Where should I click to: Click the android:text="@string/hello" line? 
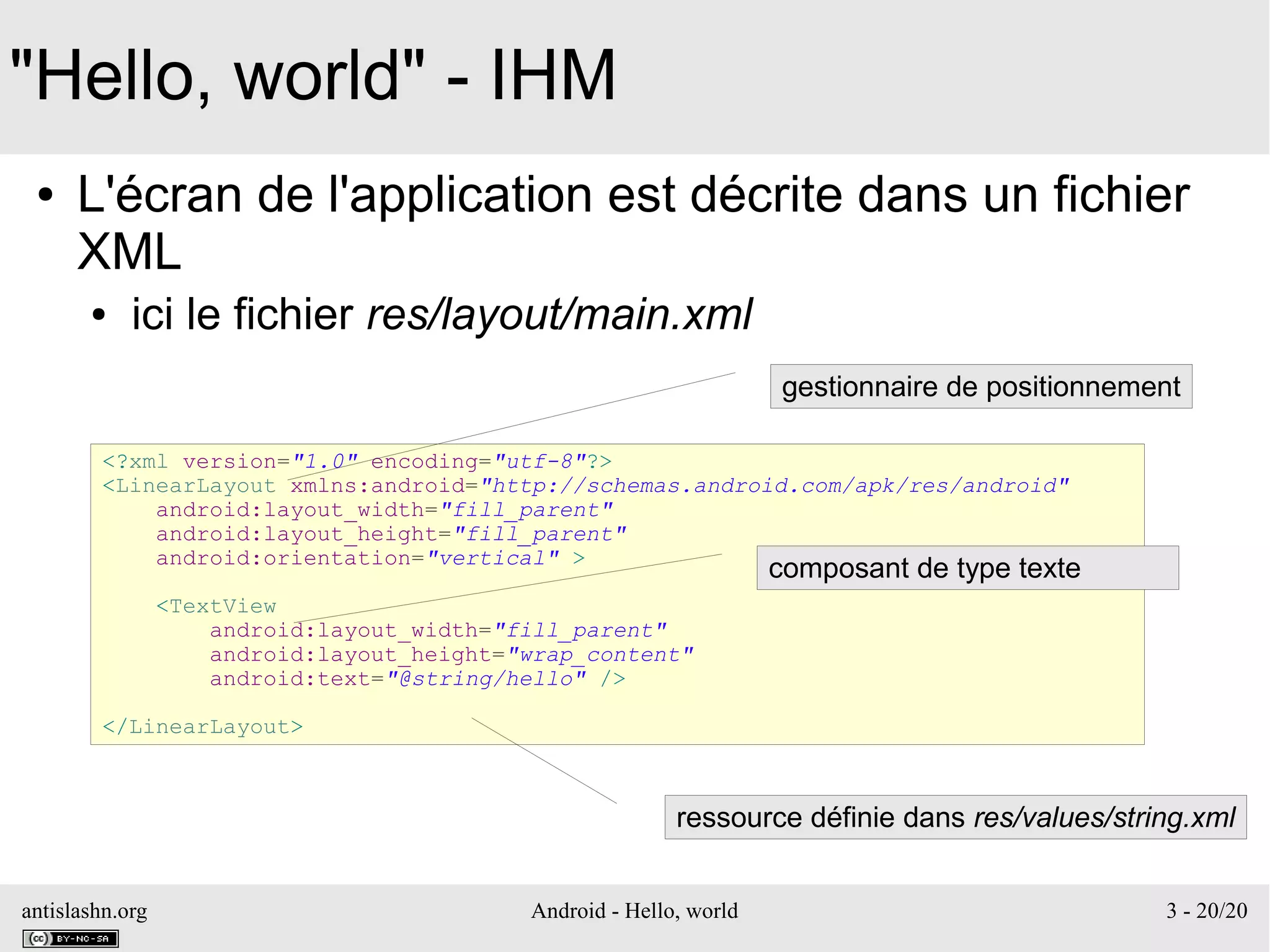(417, 678)
